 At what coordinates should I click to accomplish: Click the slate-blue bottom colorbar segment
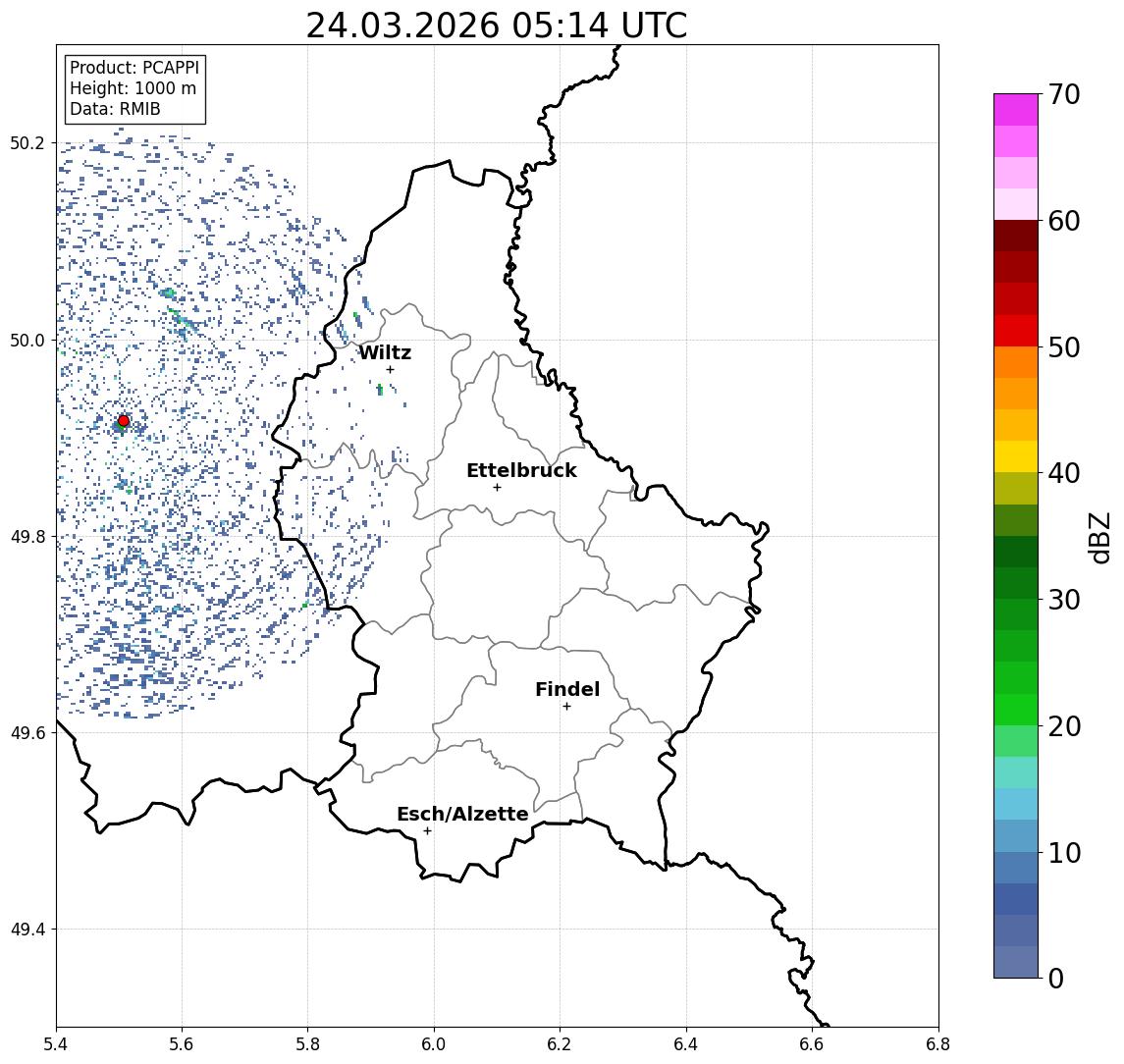point(1016,962)
